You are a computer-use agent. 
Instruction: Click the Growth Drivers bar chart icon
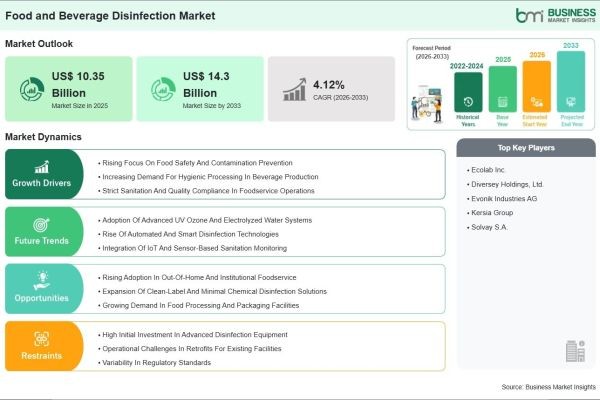tap(42, 167)
